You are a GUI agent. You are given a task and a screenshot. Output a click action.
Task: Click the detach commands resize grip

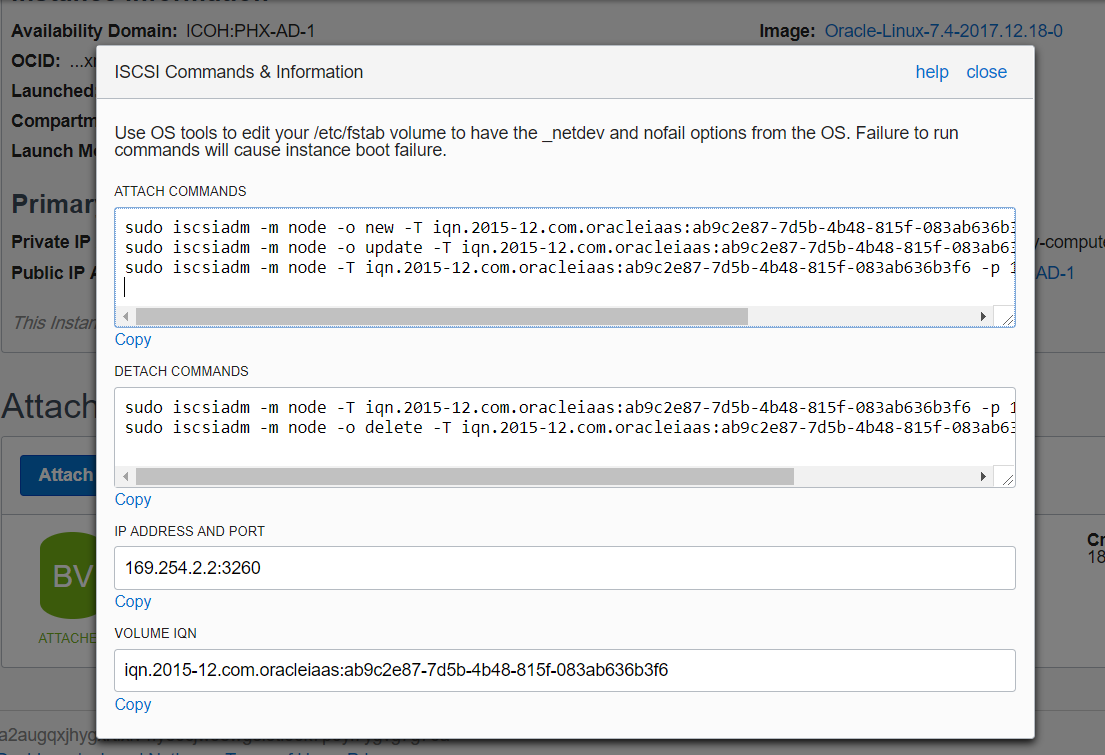tap(1006, 479)
